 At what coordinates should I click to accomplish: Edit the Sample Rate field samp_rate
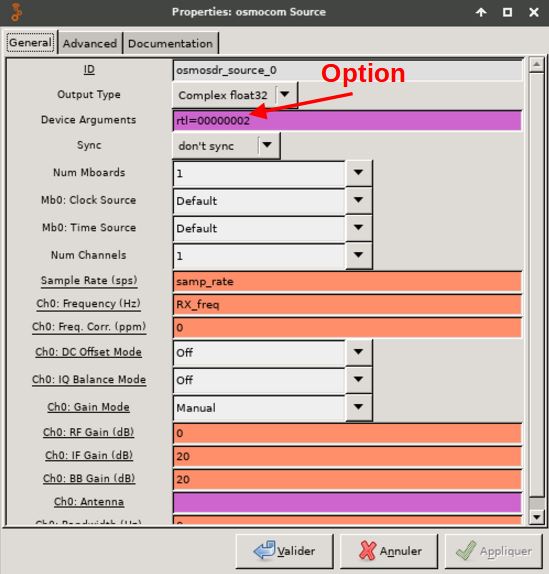[347, 282]
